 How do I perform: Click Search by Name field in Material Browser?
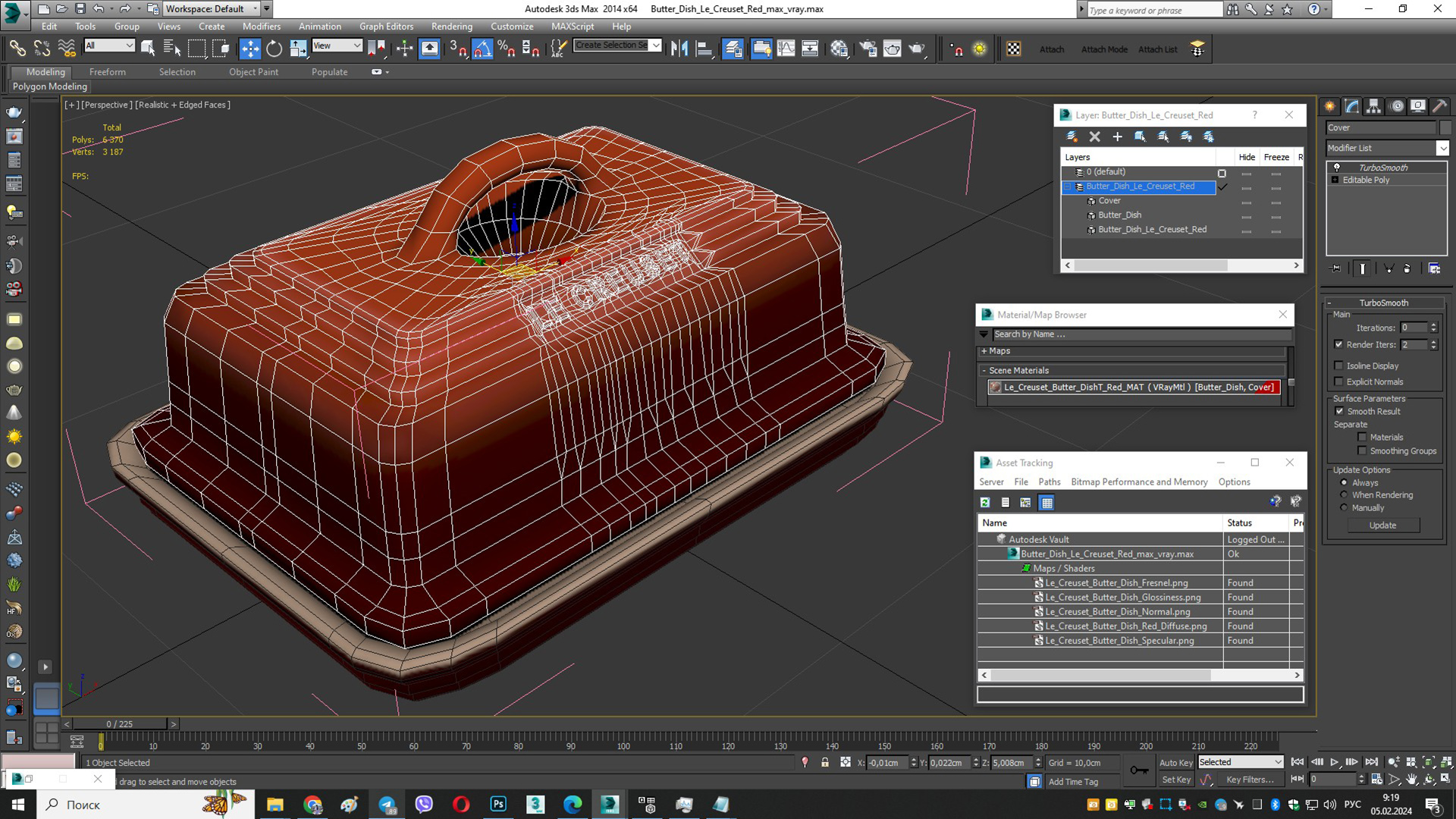click(1141, 334)
